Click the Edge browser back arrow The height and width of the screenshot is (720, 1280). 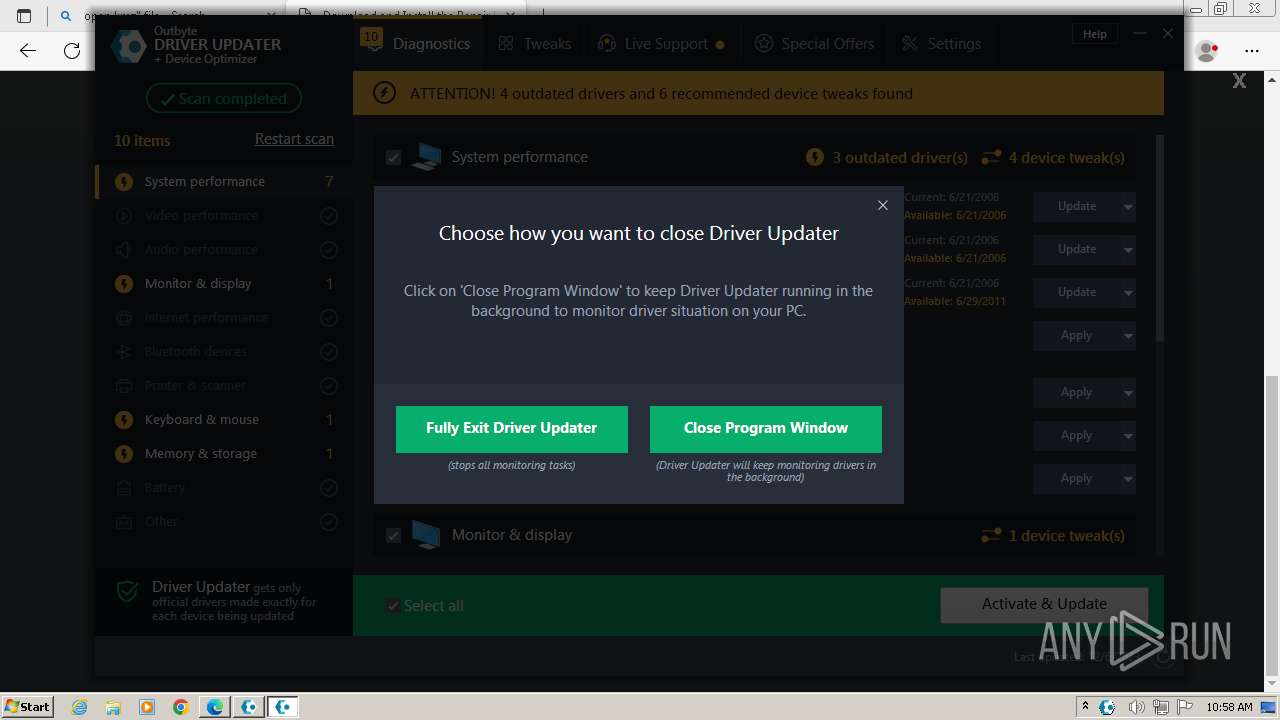28,50
